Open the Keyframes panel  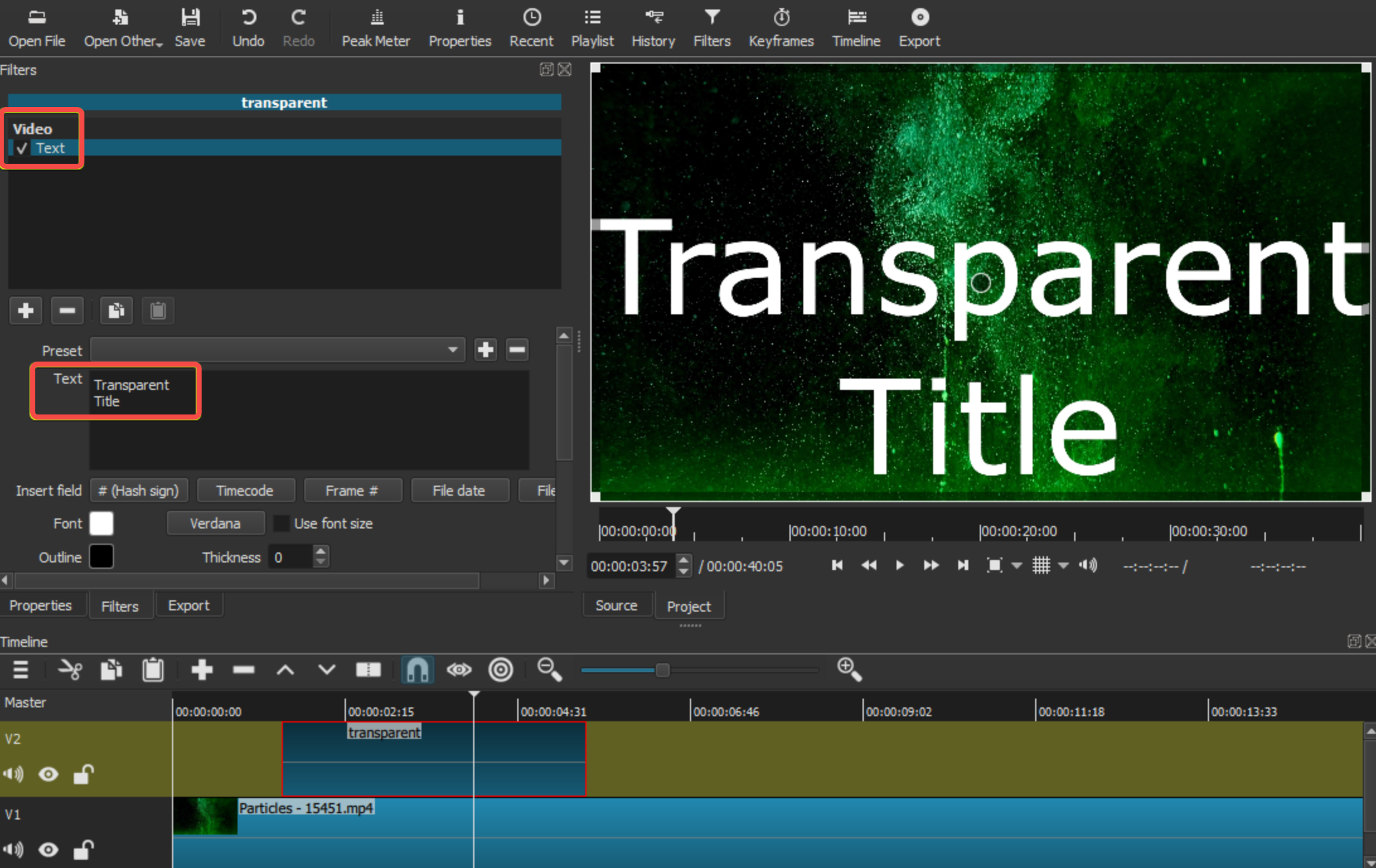[x=781, y=28]
